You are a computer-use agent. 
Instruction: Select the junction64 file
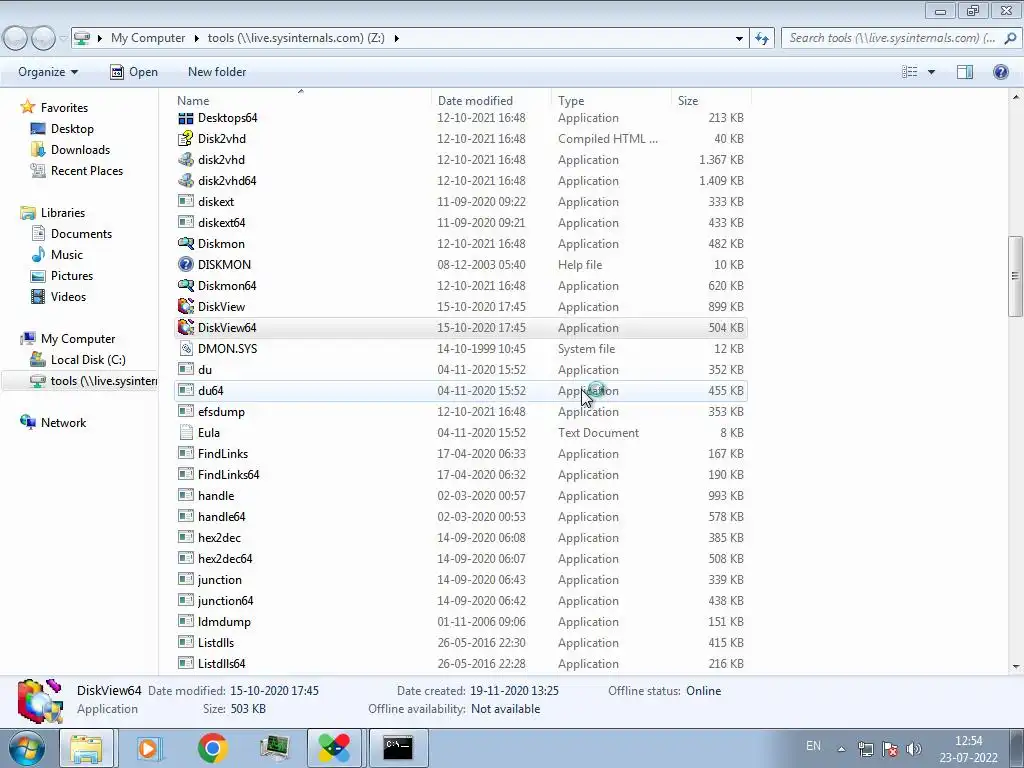point(225,601)
